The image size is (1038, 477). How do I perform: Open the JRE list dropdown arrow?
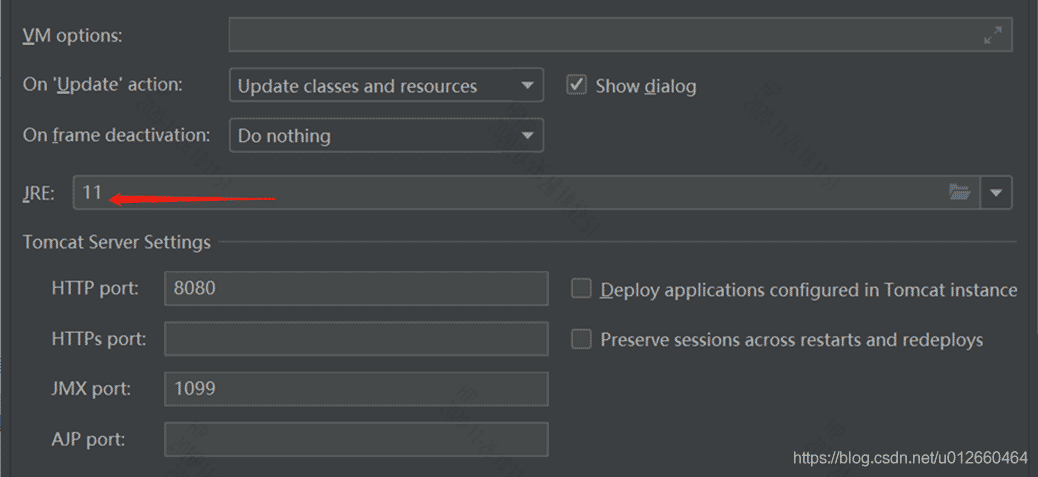click(997, 193)
